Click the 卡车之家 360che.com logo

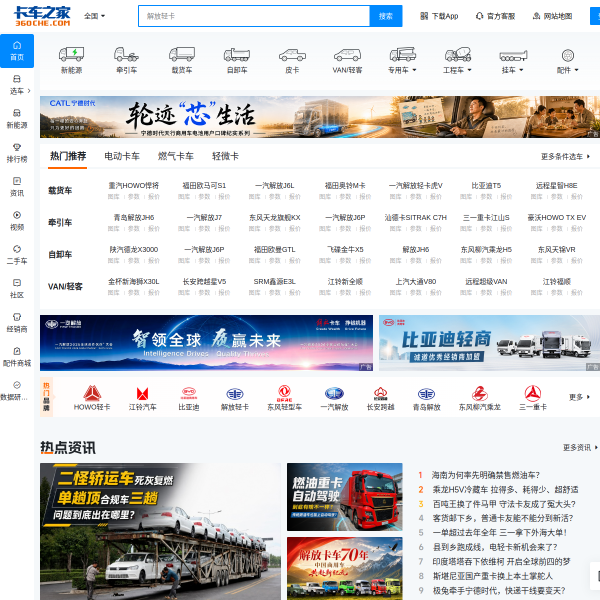[42, 16]
